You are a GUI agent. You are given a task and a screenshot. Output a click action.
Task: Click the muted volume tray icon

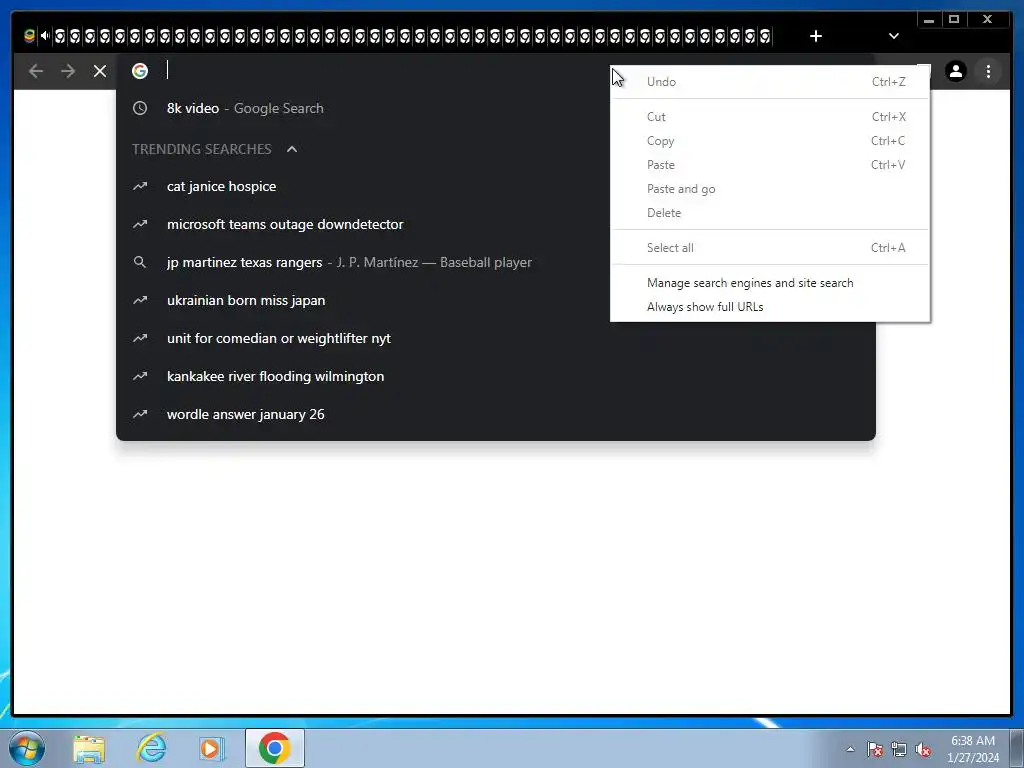[x=923, y=749]
